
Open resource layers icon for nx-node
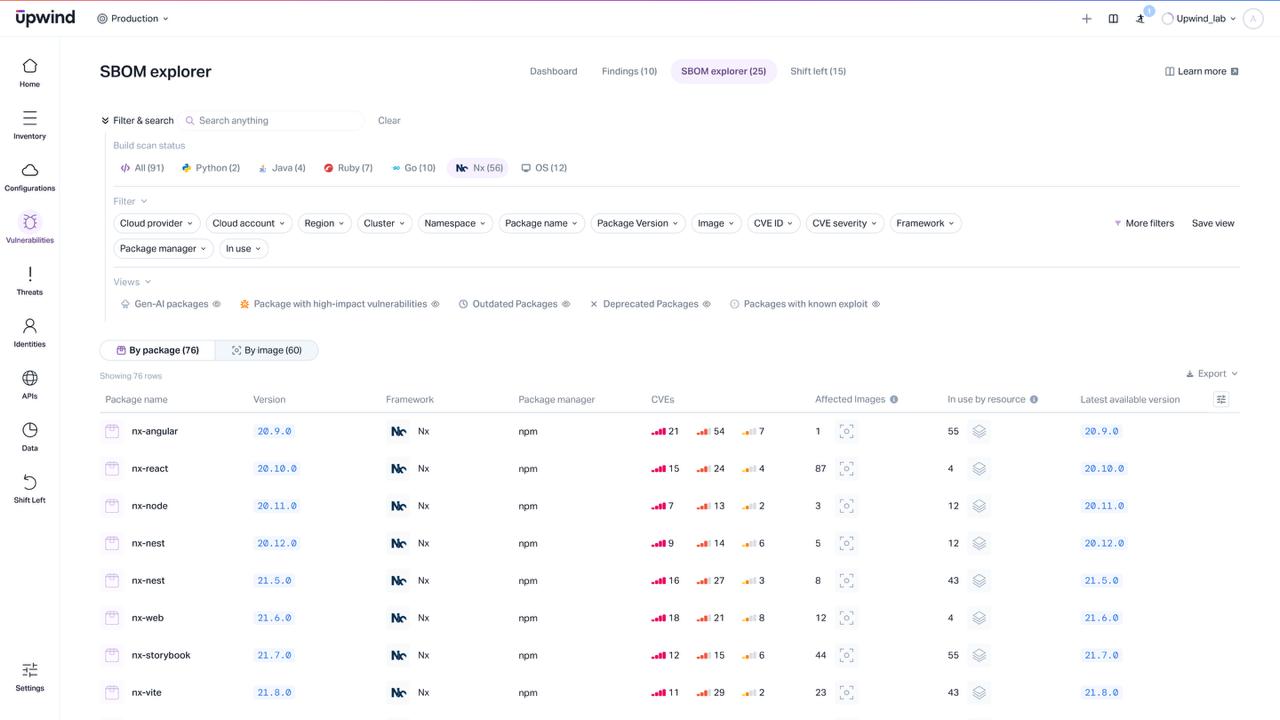[x=979, y=506]
